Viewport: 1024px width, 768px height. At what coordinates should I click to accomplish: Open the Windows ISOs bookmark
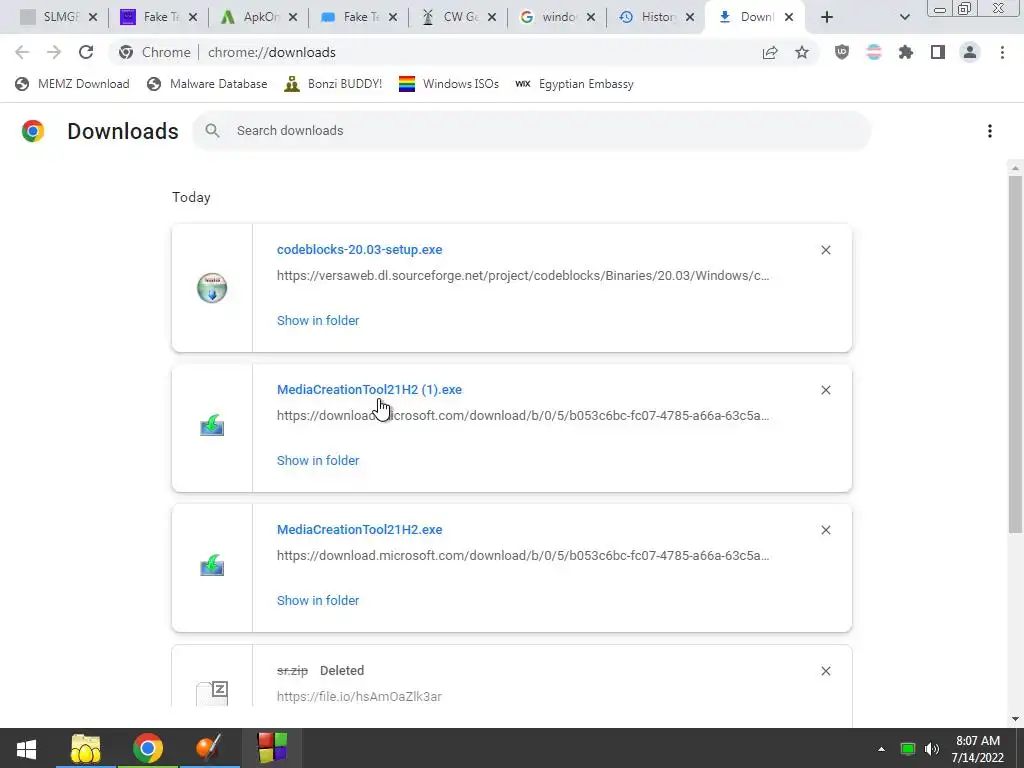(449, 84)
